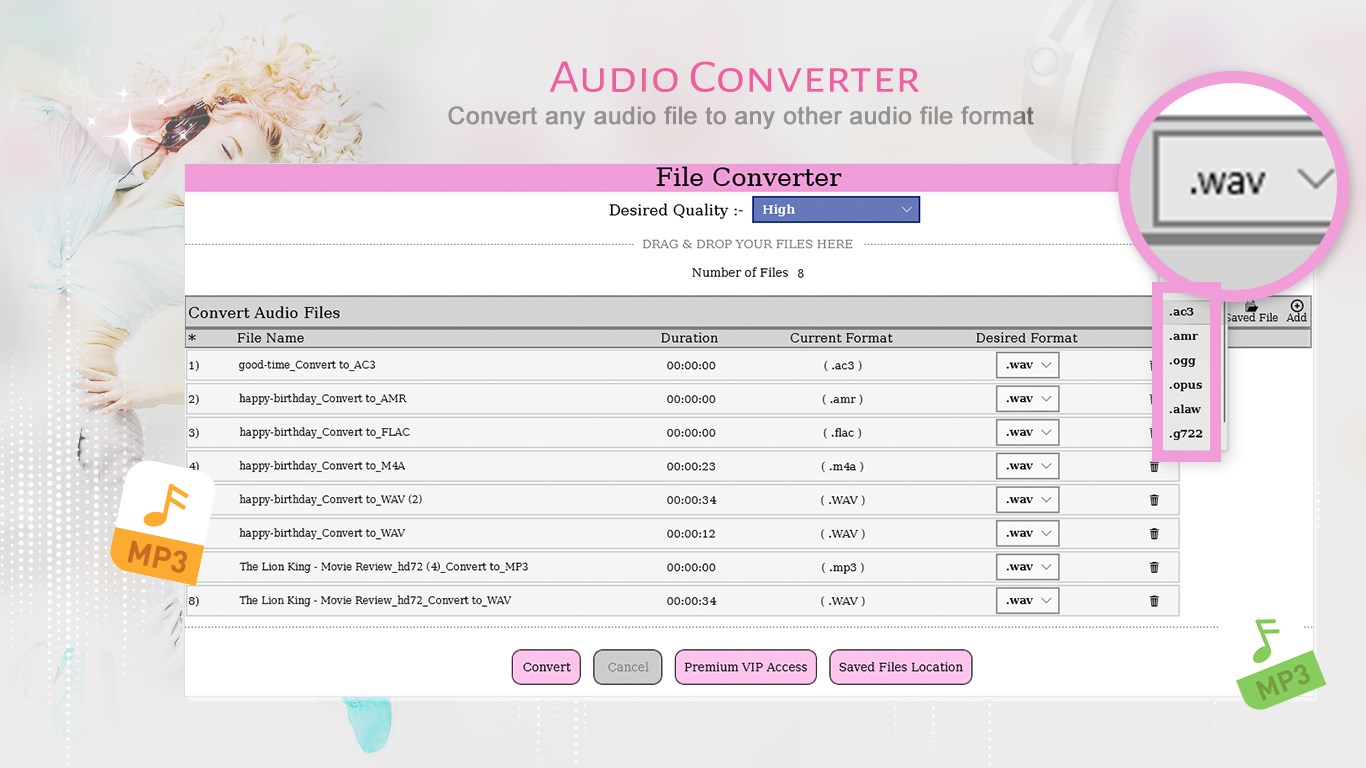Select .amr in the format list

[1186, 336]
